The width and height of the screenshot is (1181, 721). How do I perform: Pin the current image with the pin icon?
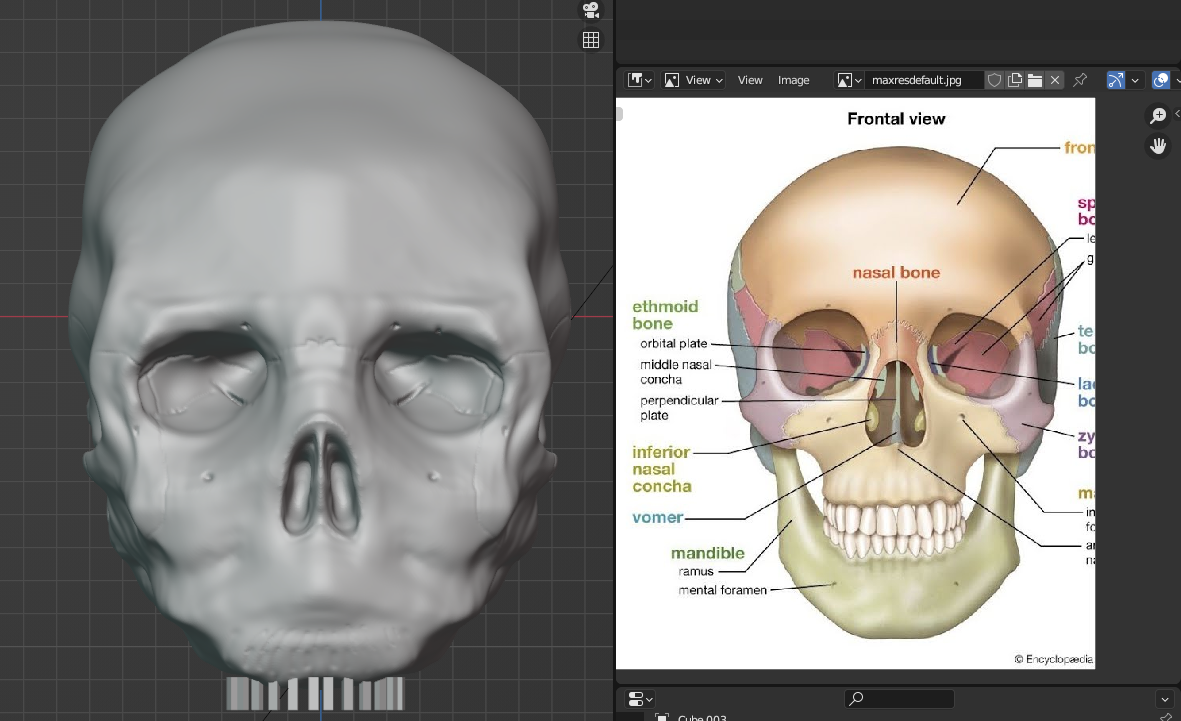click(x=1080, y=80)
